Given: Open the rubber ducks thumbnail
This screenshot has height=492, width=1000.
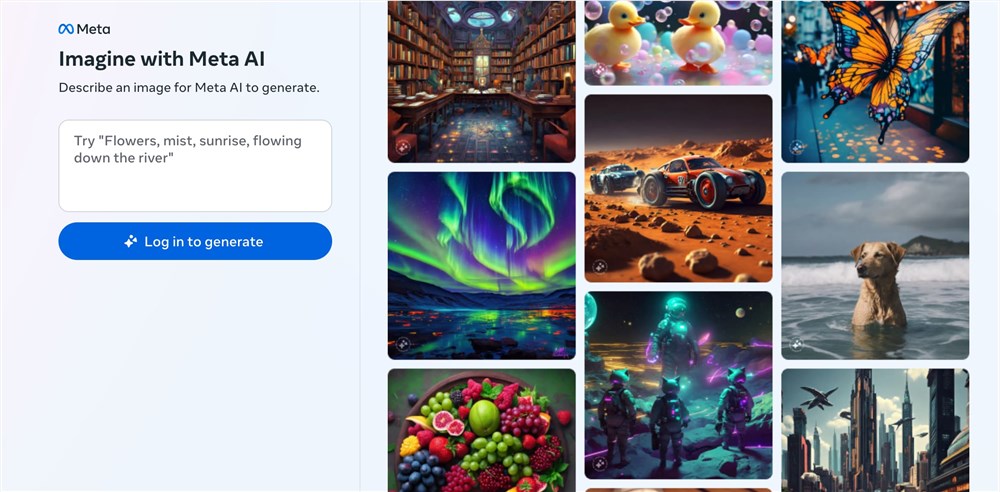Looking at the screenshot, I should pos(679,43).
